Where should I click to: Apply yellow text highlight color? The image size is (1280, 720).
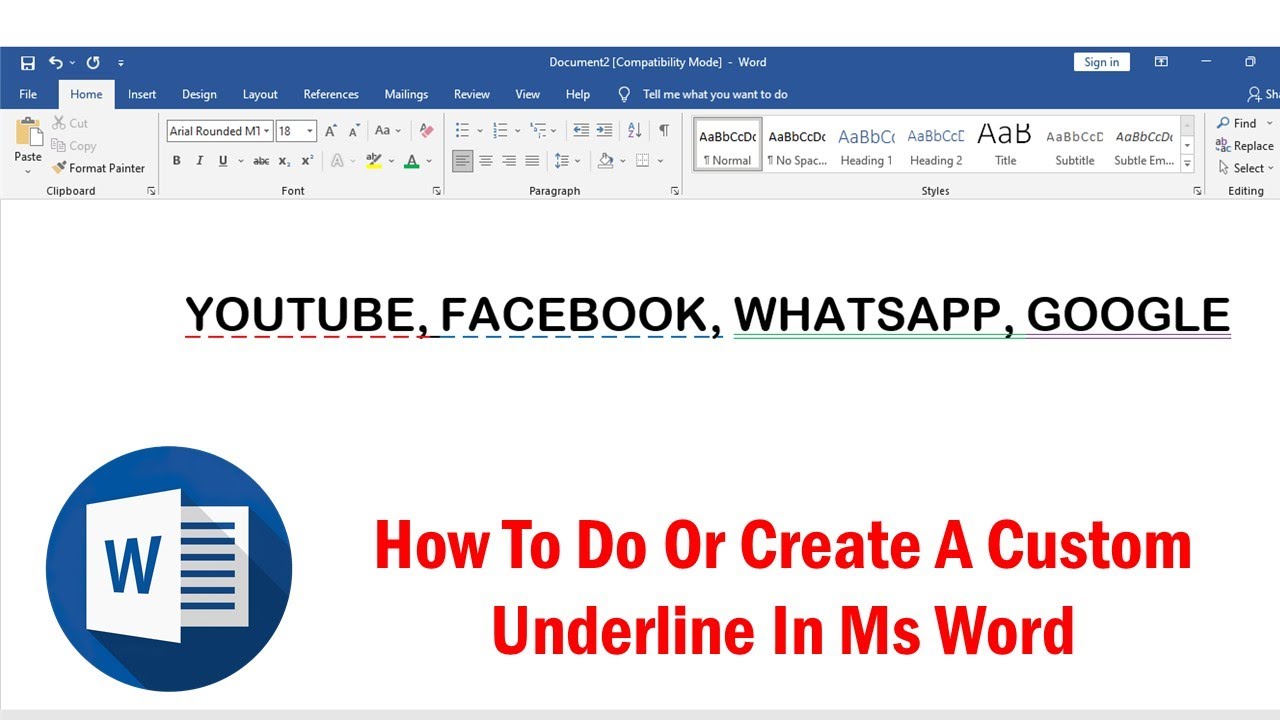pos(374,161)
